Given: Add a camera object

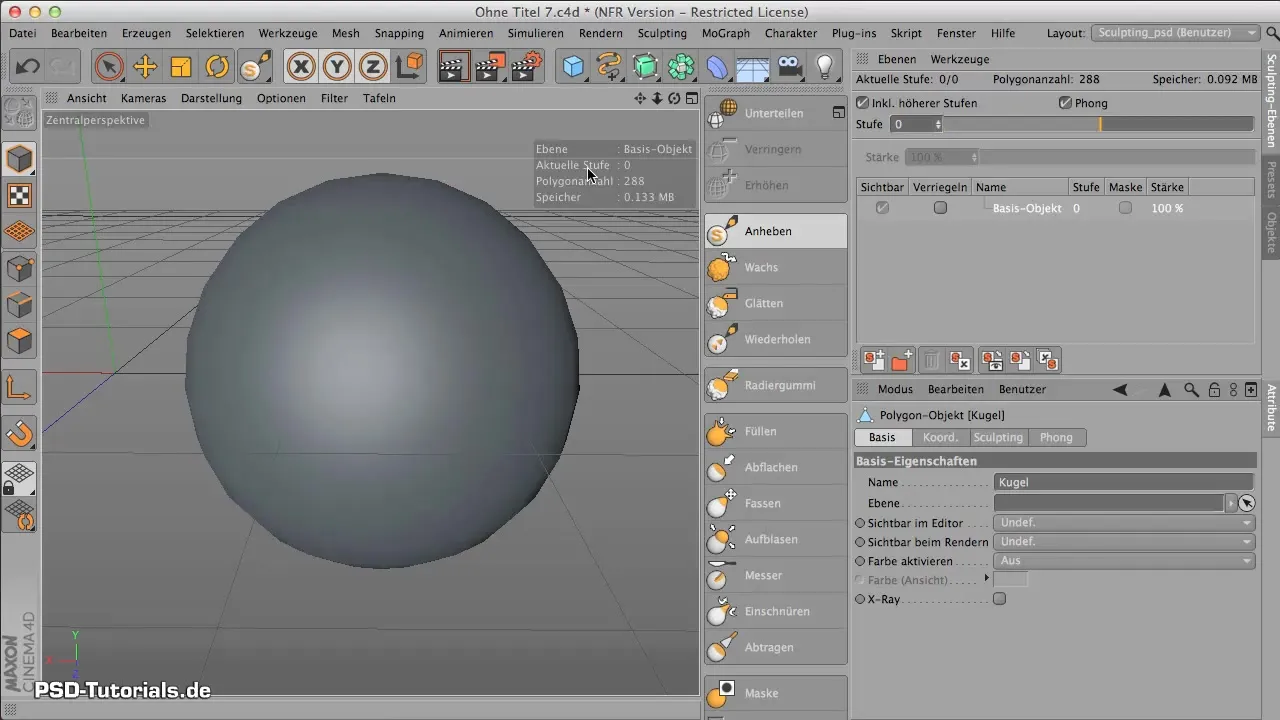Looking at the screenshot, I should coord(789,67).
